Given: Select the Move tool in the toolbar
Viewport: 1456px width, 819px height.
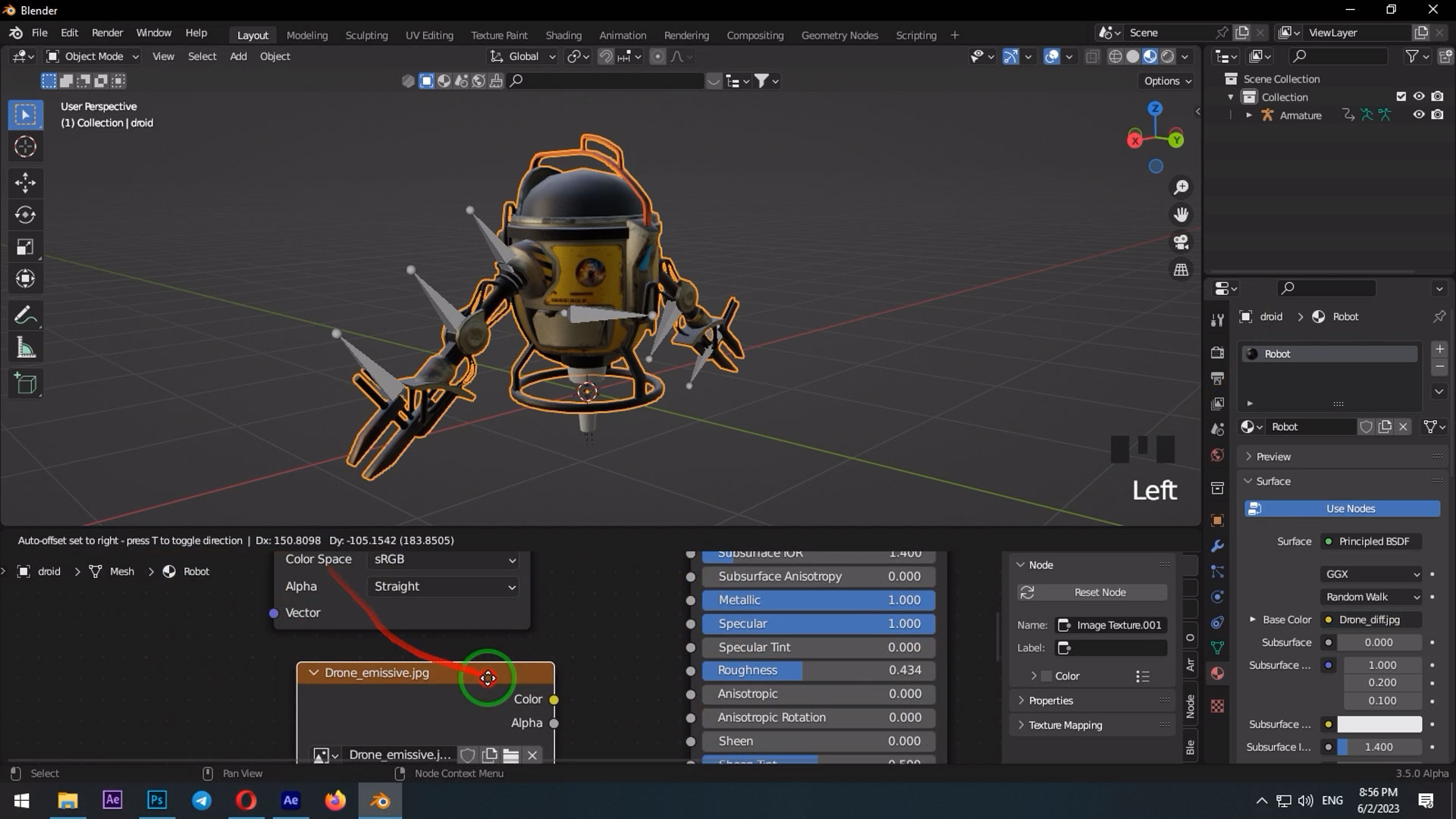Looking at the screenshot, I should (x=25, y=182).
